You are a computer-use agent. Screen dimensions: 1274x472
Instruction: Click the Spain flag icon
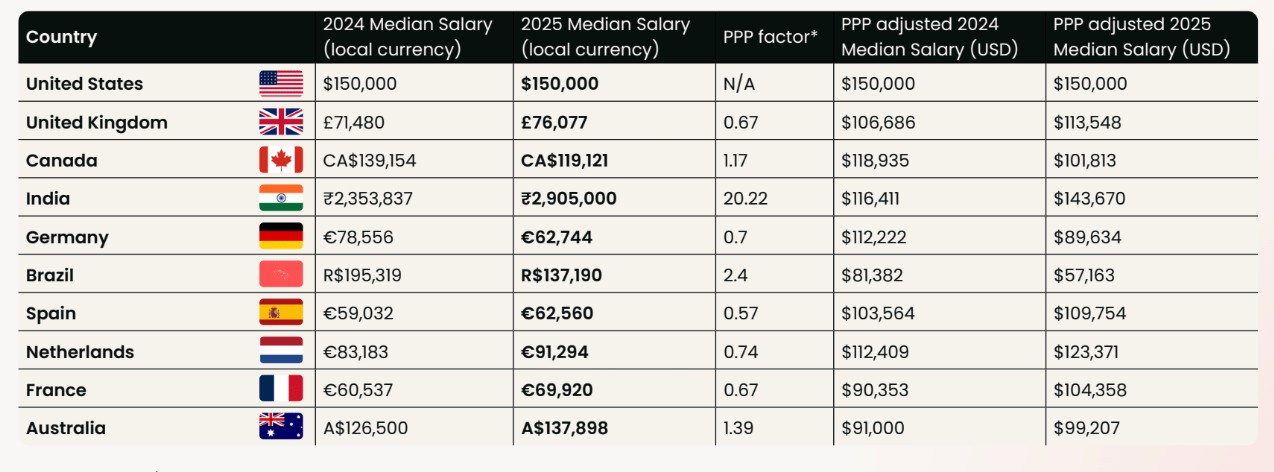coord(281,313)
